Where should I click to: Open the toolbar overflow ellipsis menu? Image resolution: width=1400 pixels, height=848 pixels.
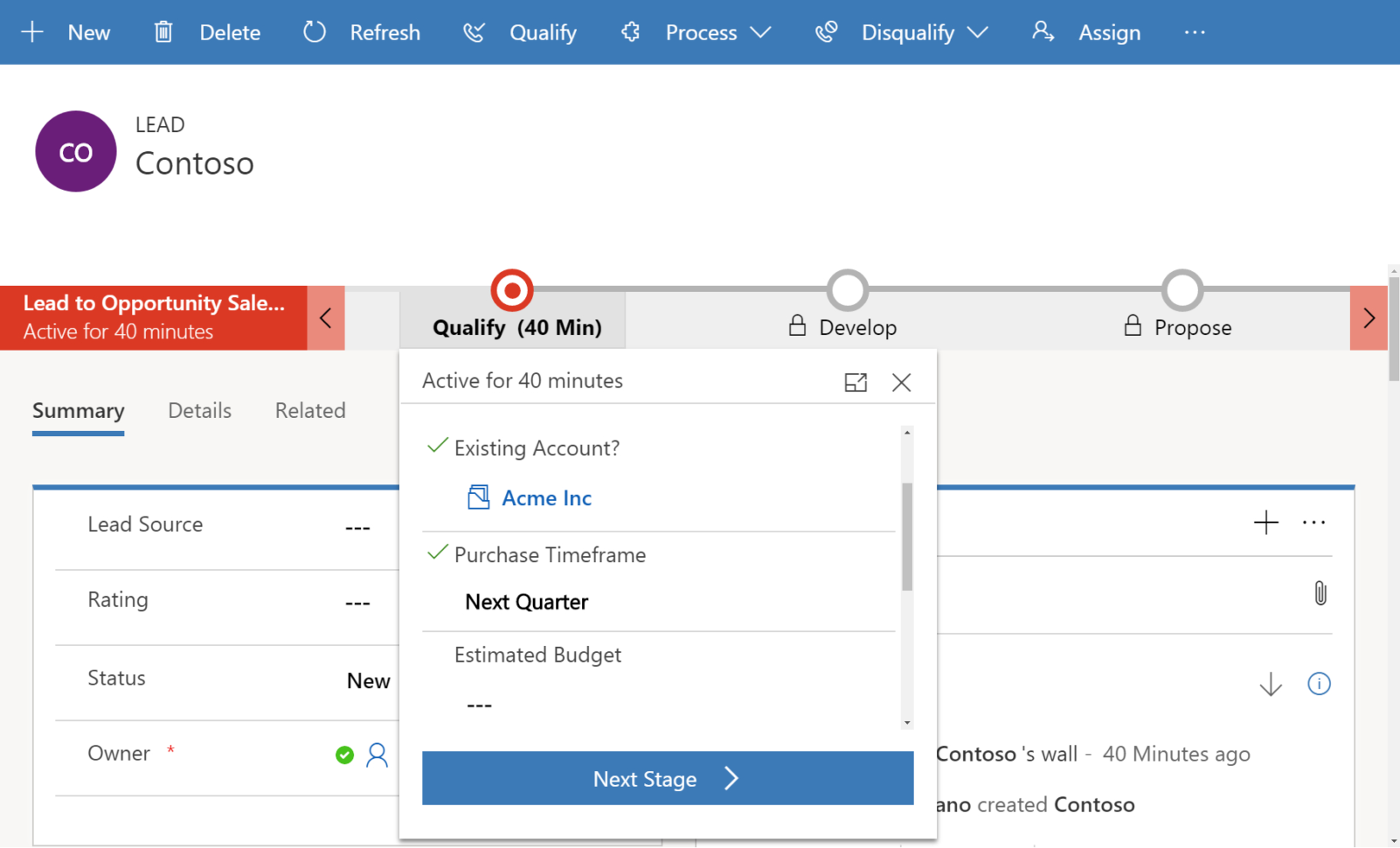point(1195,32)
